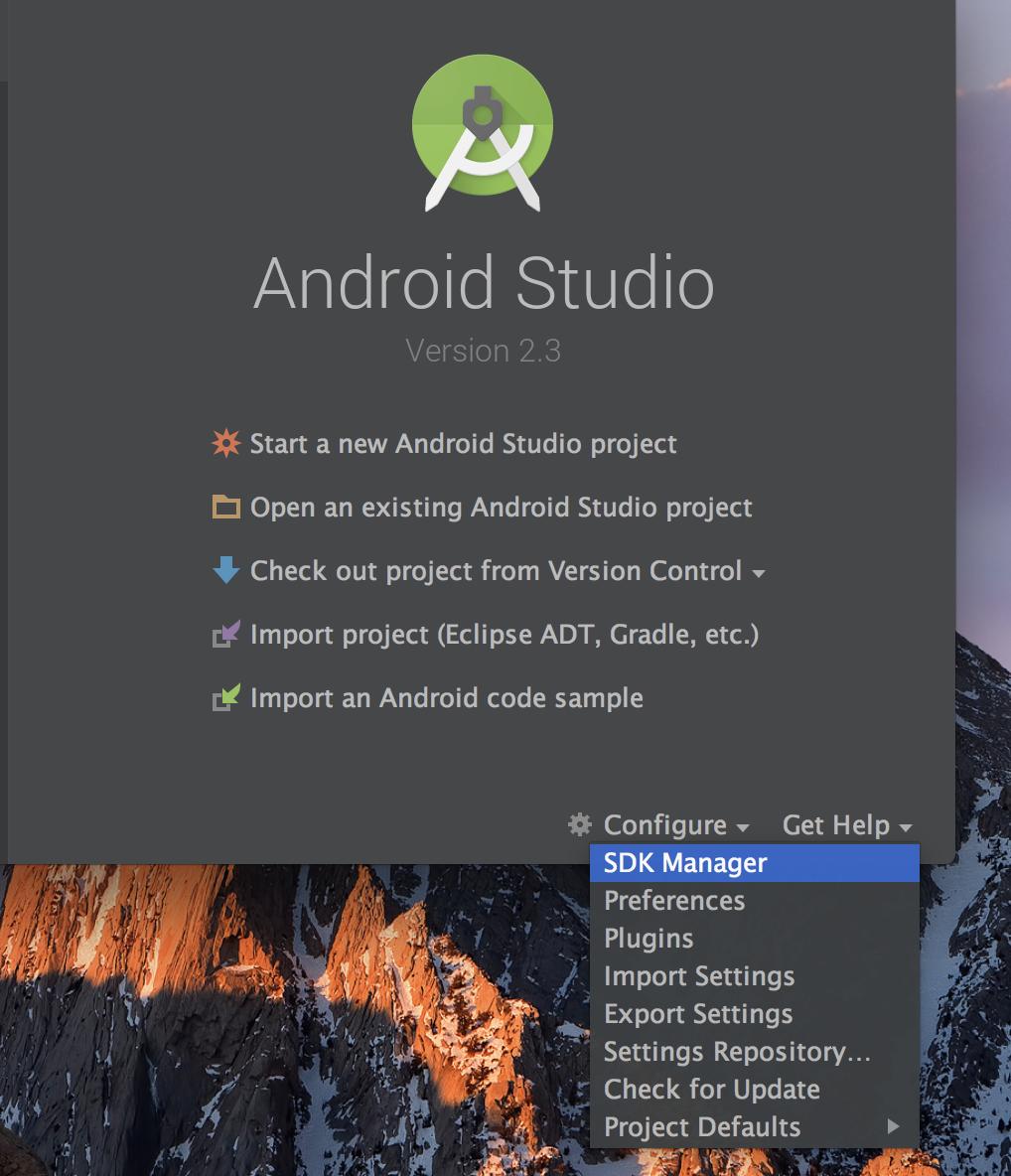Start a new Android Studio project

(x=463, y=443)
